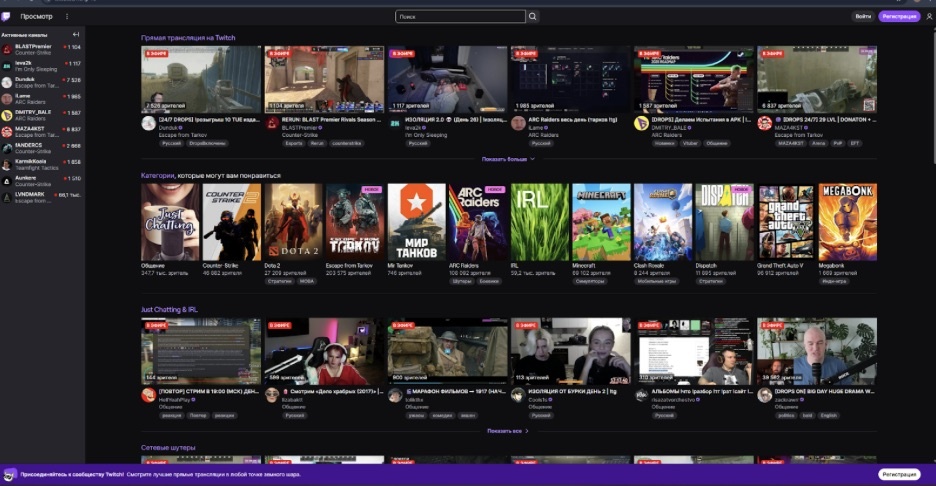Open KarmikKoala avatar in sidebar
Image resolution: width=936 pixels, height=486 pixels.
click(x=7, y=165)
